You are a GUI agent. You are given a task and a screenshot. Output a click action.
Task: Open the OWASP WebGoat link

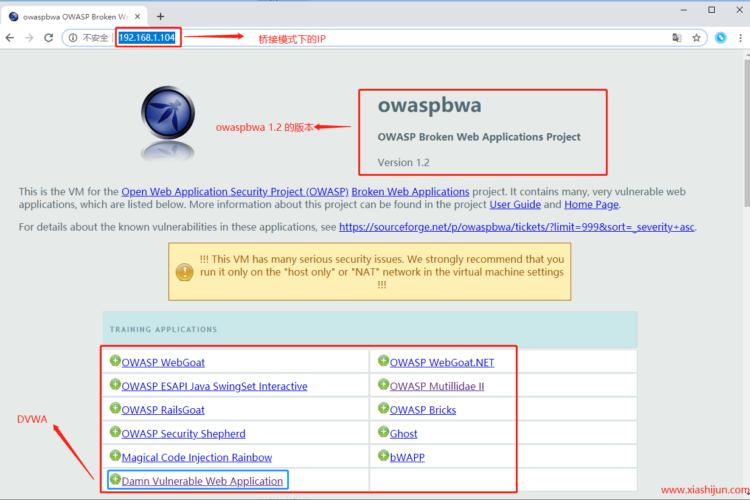pos(163,363)
